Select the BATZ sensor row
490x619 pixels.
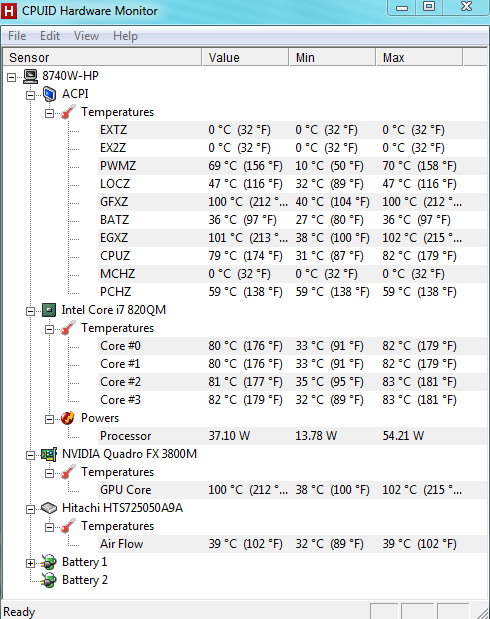click(x=292, y=220)
